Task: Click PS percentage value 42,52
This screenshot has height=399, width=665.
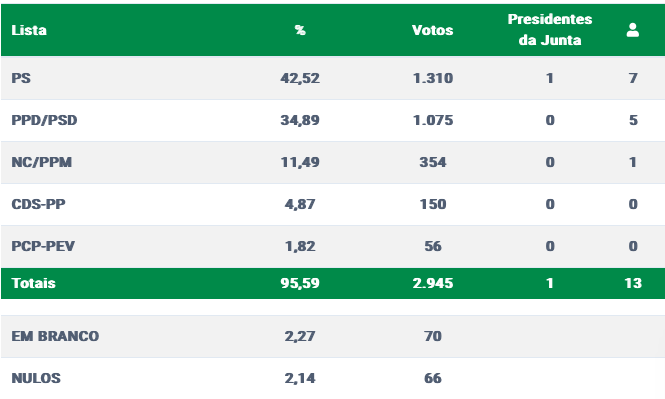Action: (300, 78)
